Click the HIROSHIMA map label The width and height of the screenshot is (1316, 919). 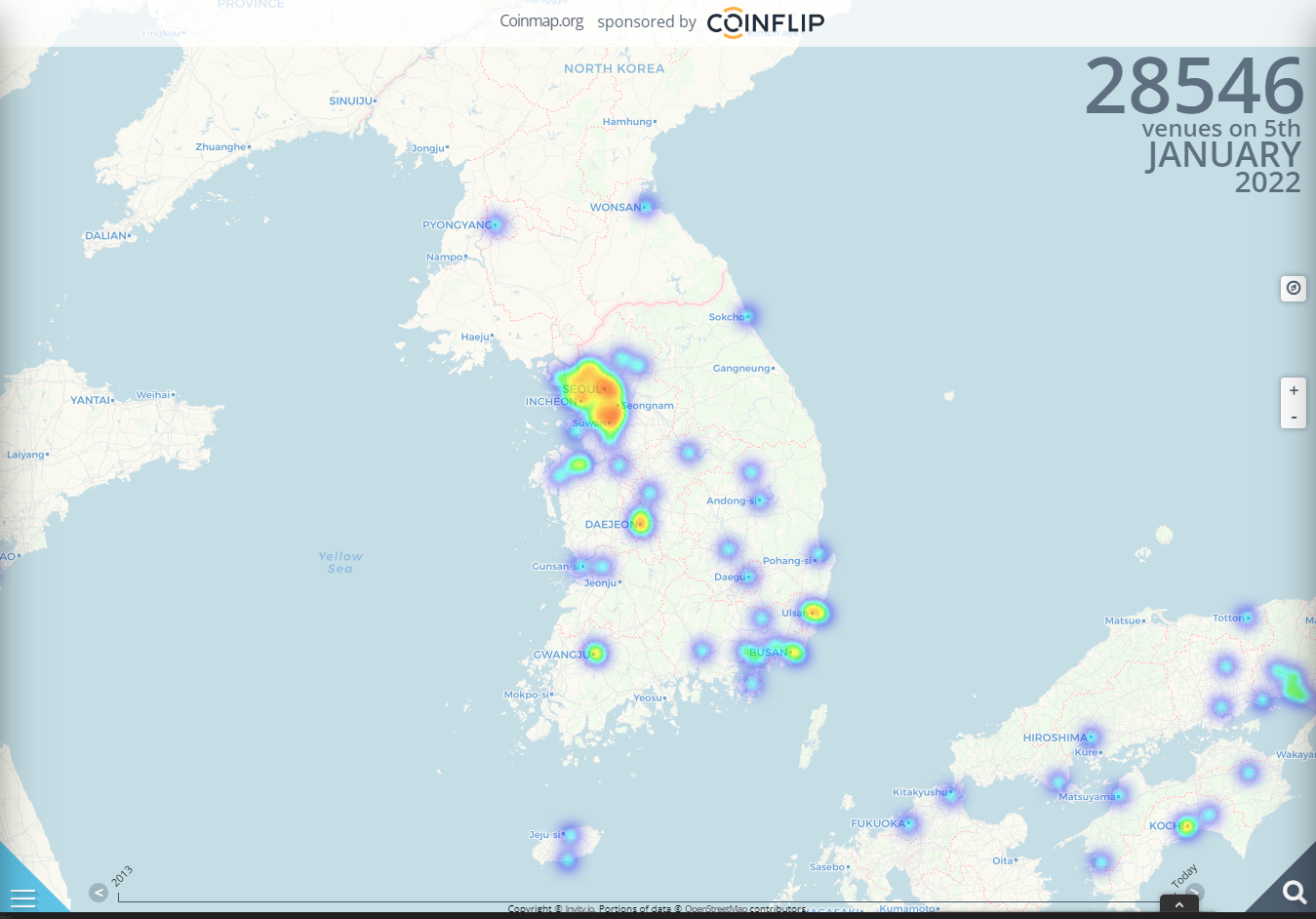tap(1055, 738)
